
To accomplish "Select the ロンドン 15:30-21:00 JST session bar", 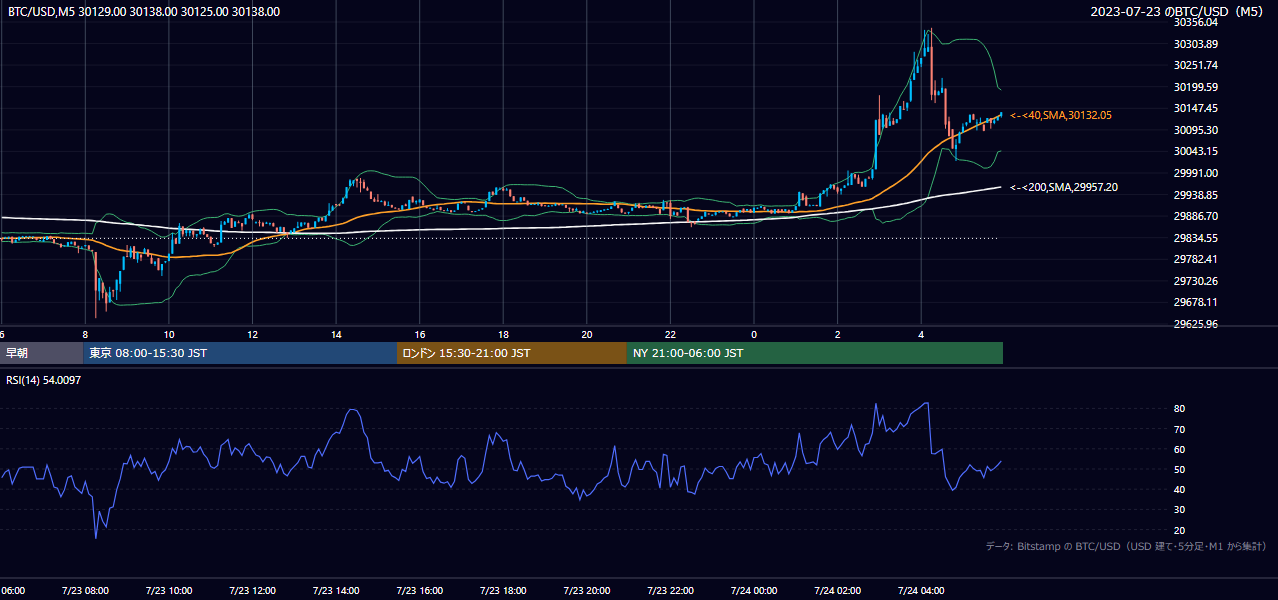I will 512,353.
